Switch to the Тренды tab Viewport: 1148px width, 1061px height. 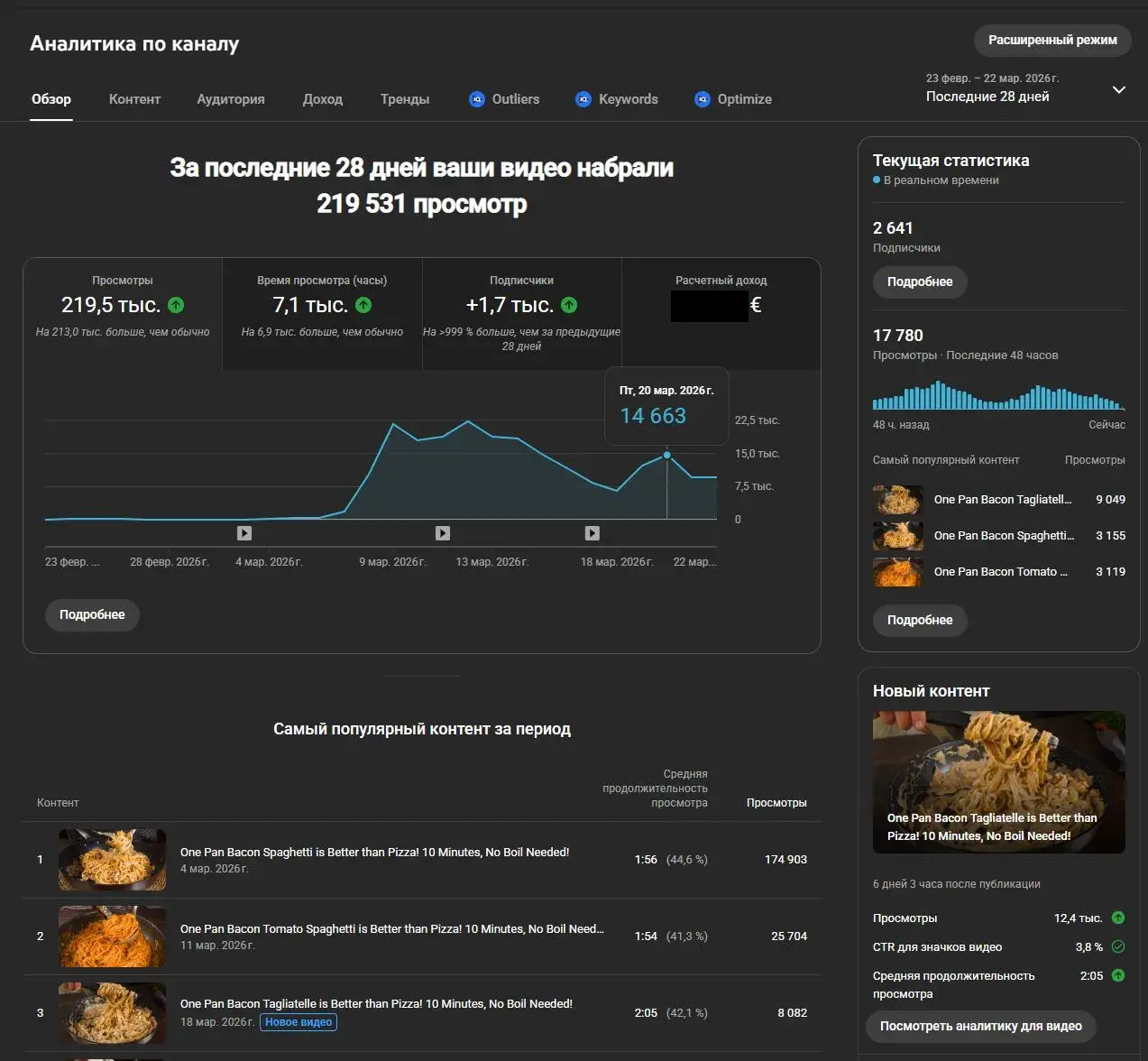click(405, 99)
